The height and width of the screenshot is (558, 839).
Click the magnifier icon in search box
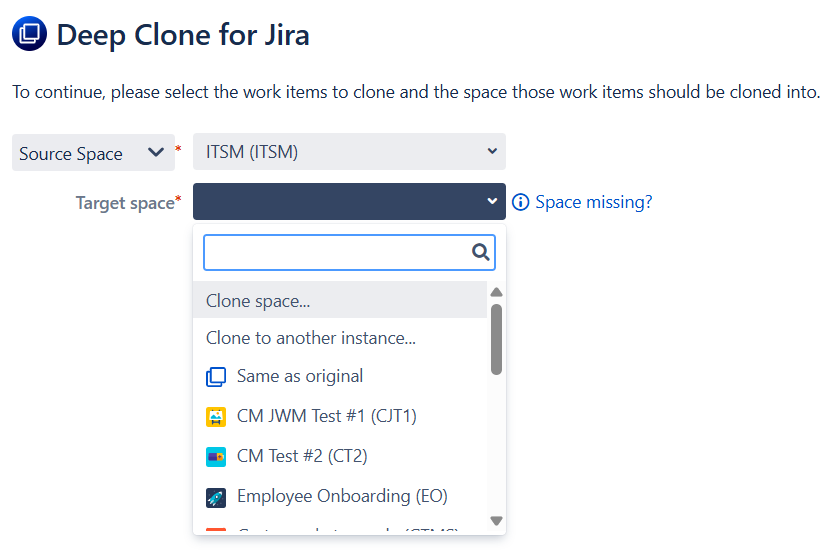[480, 252]
